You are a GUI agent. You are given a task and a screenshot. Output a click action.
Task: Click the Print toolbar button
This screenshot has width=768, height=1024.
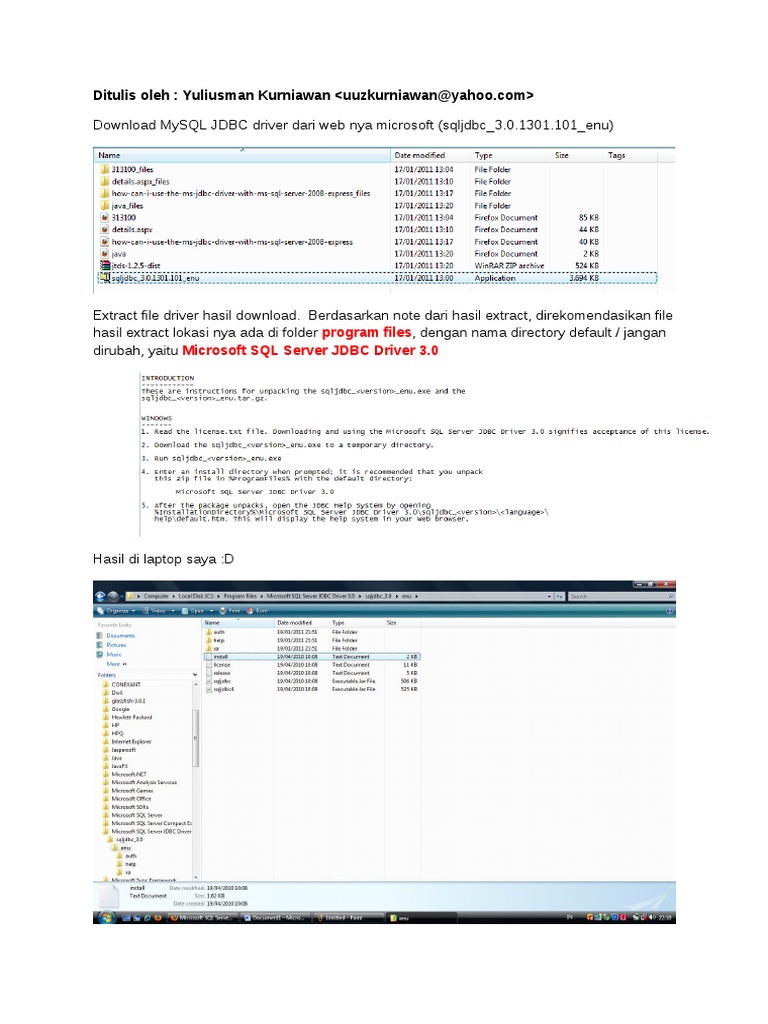[230, 611]
